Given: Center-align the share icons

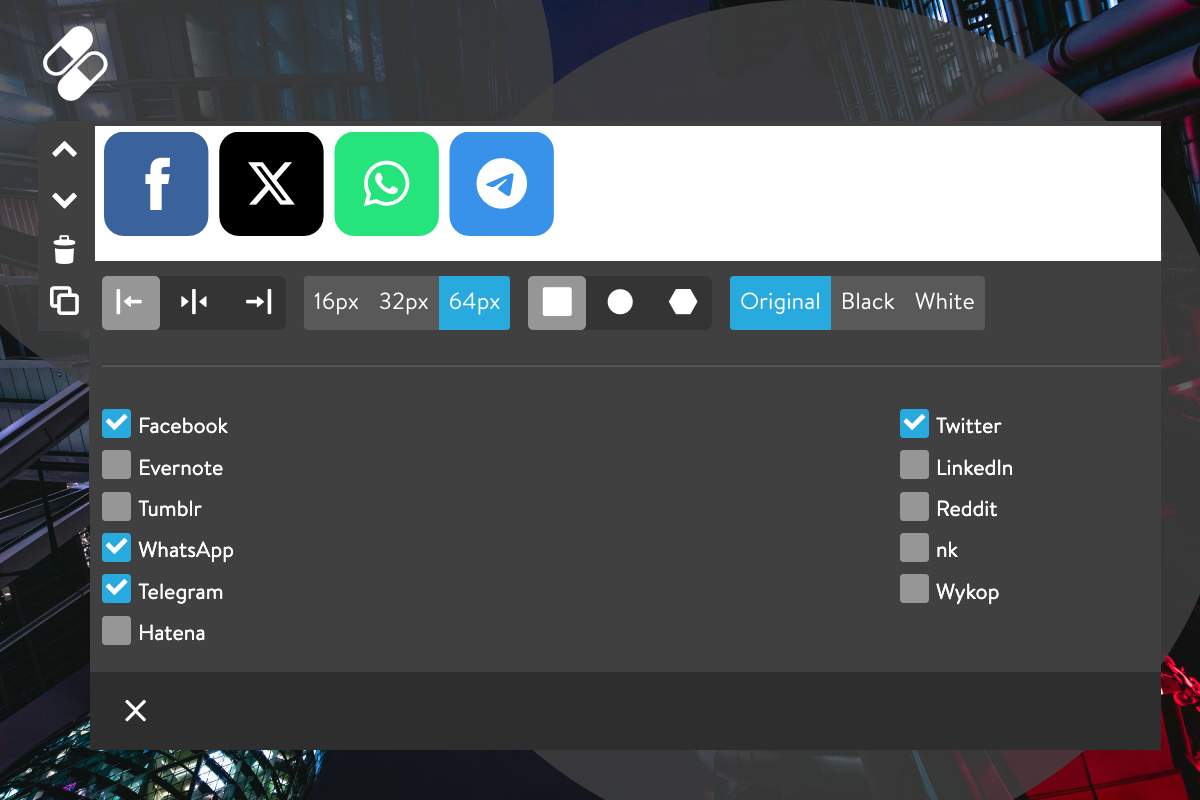Looking at the screenshot, I should tap(194, 303).
